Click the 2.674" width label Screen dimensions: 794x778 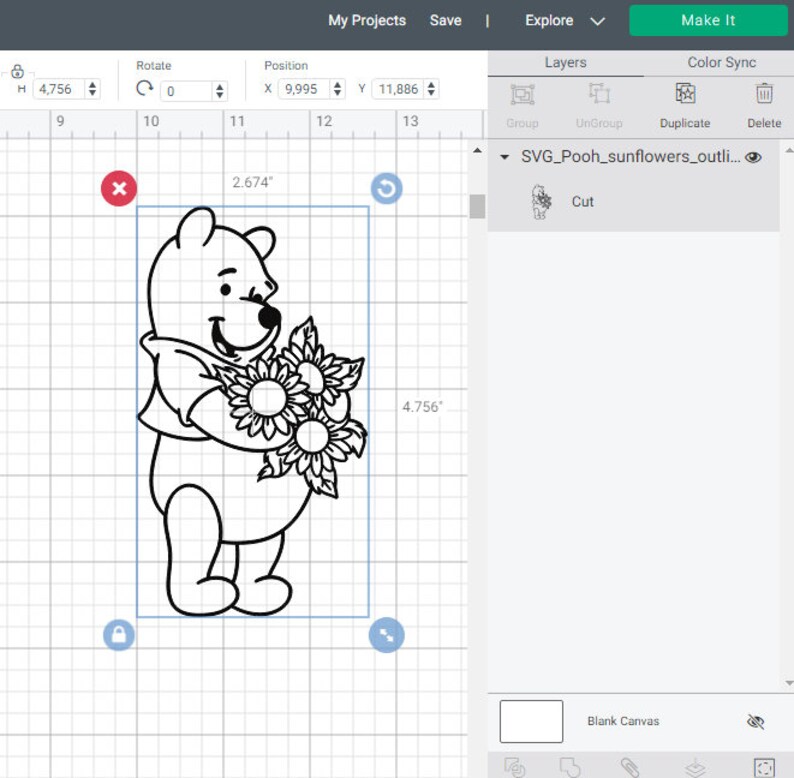click(x=253, y=182)
